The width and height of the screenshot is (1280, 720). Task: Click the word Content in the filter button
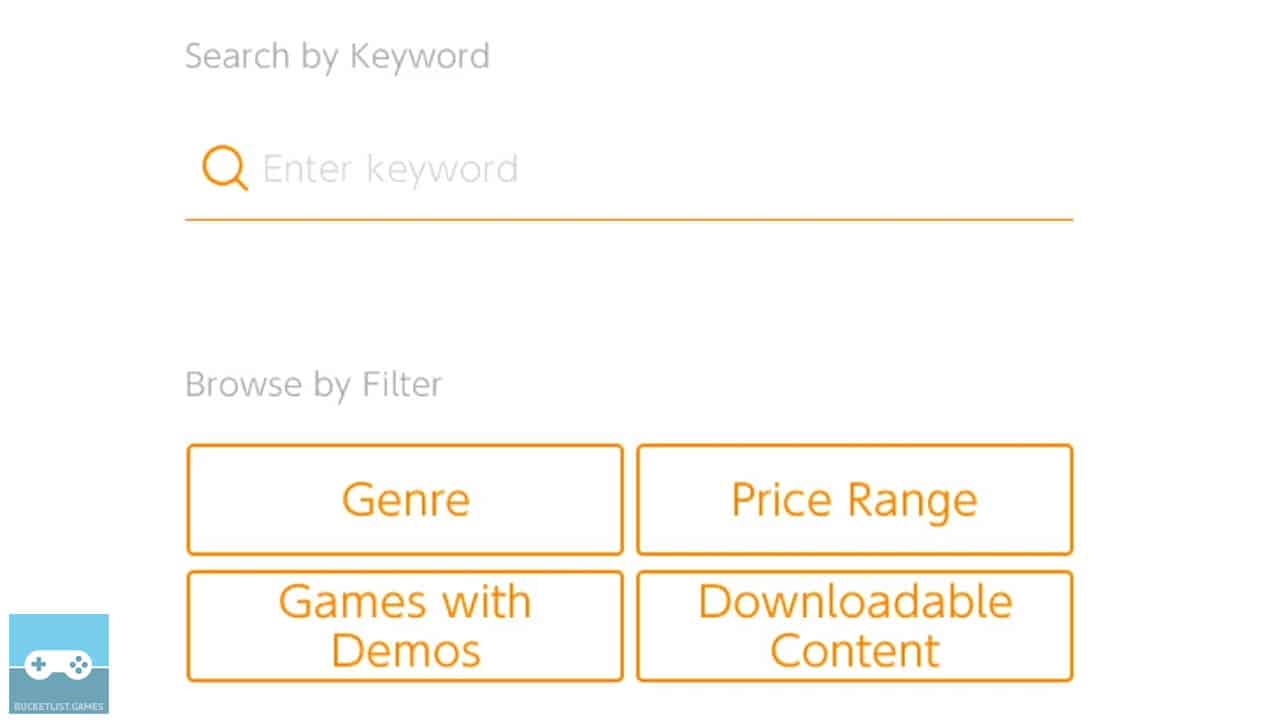point(855,650)
